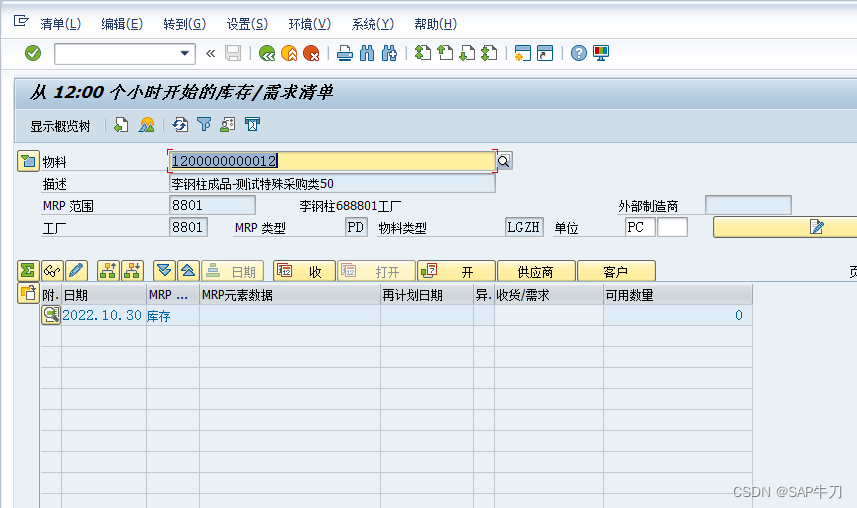Click the 供应商 button

536,271
